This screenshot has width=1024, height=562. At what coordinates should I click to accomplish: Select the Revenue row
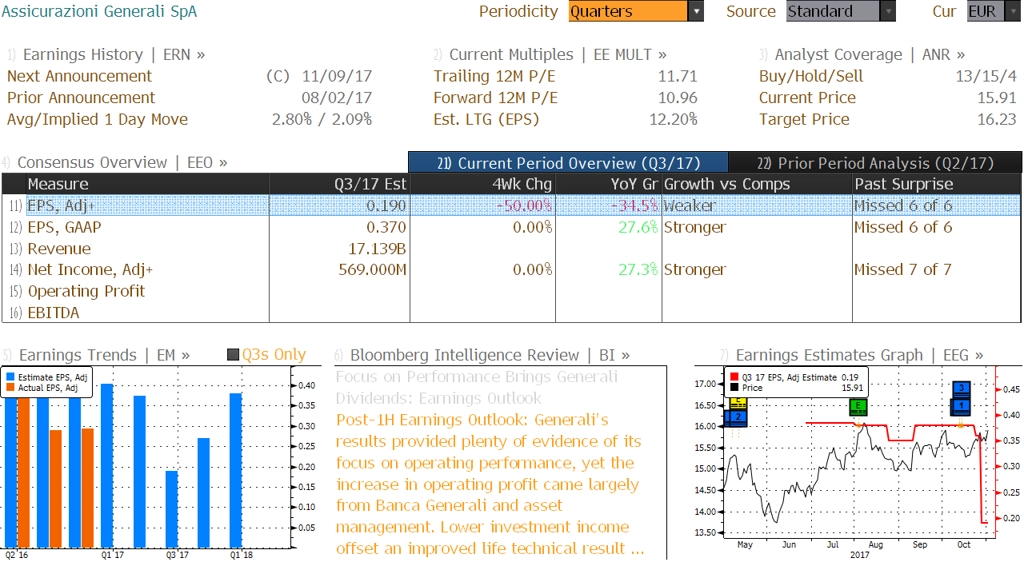click(x=511, y=249)
